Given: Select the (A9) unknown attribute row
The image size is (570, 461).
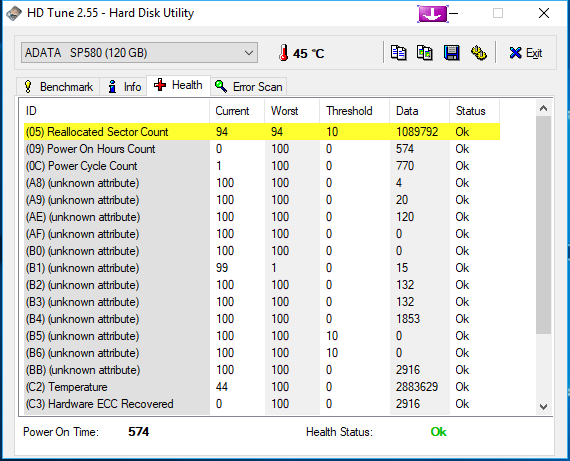Looking at the screenshot, I should pos(262,200).
